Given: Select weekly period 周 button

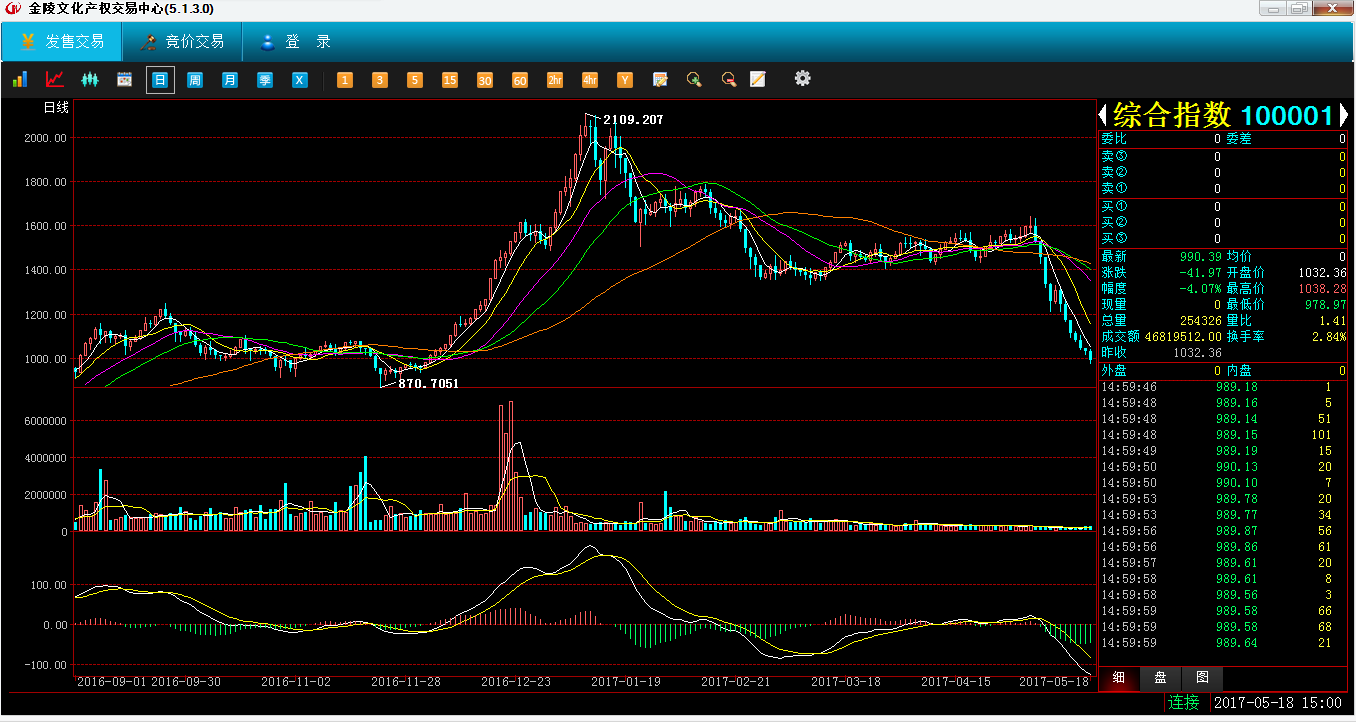Looking at the screenshot, I should click(195, 80).
